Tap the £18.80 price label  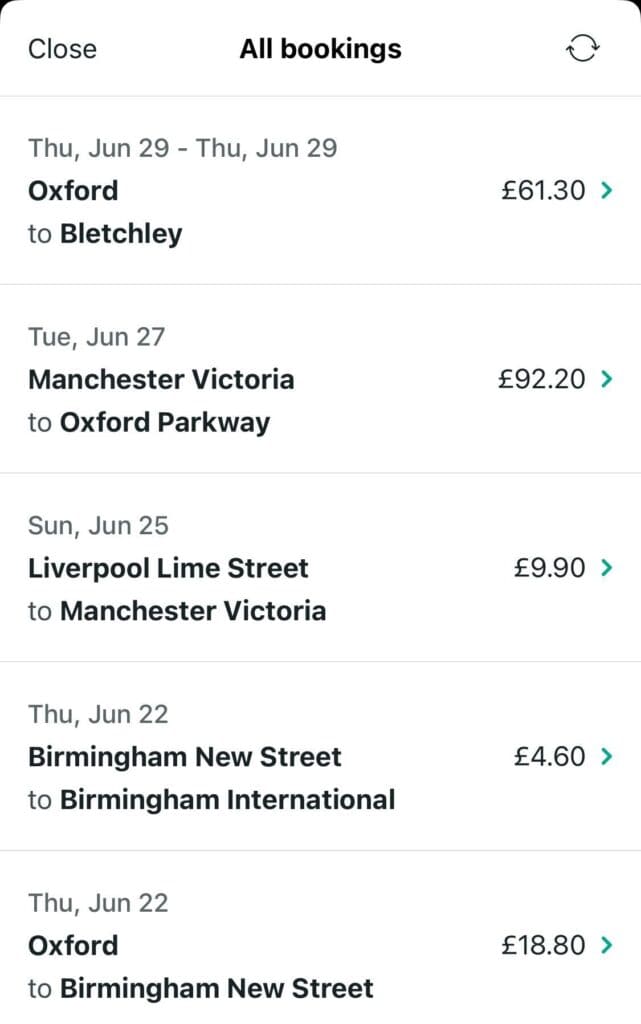point(543,945)
